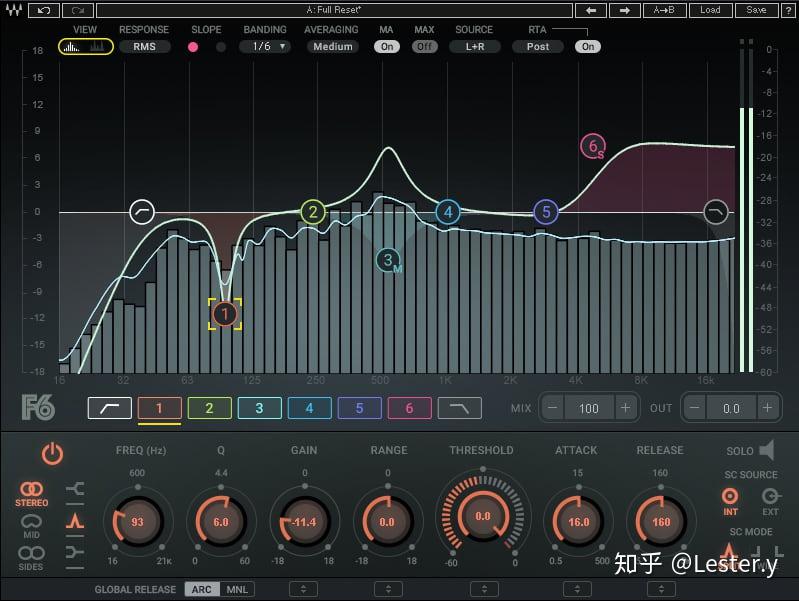Load next preset with right arrow
This screenshot has height=601, width=799.
pos(625,10)
